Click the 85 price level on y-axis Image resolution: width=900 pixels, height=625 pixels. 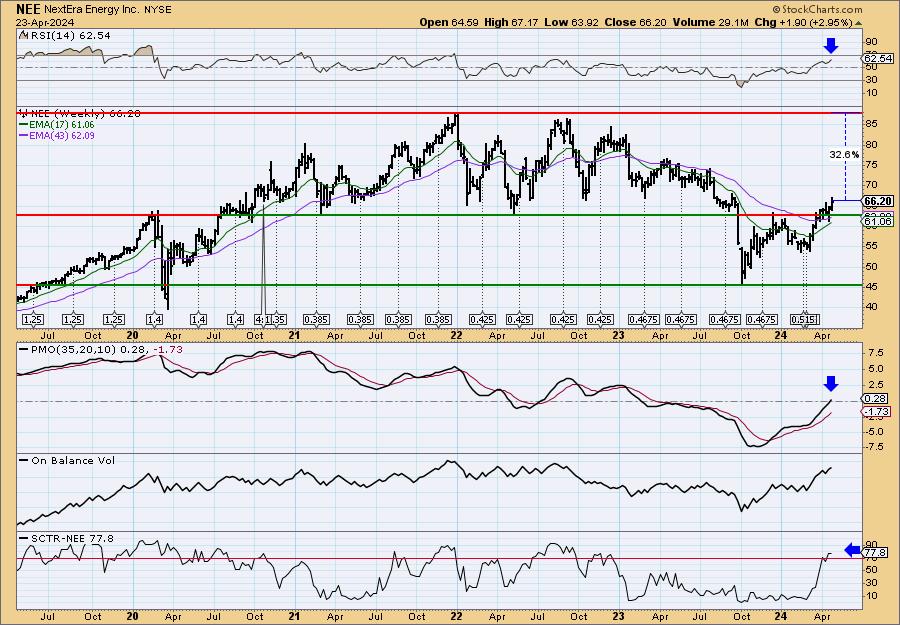point(871,124)
